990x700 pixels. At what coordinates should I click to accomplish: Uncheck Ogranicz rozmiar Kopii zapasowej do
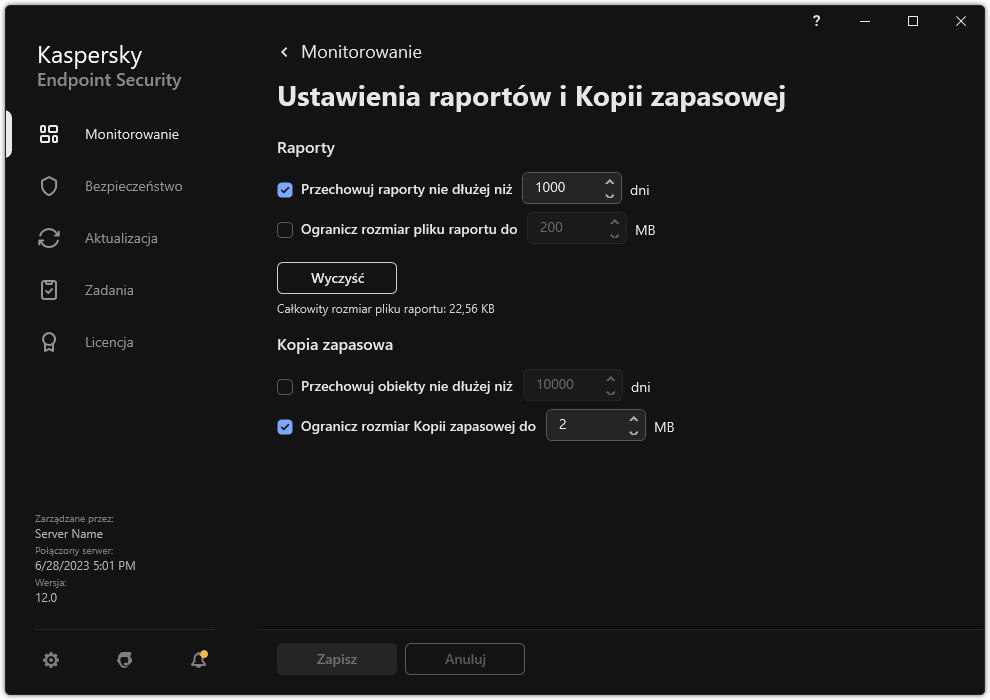click(286, 426)
